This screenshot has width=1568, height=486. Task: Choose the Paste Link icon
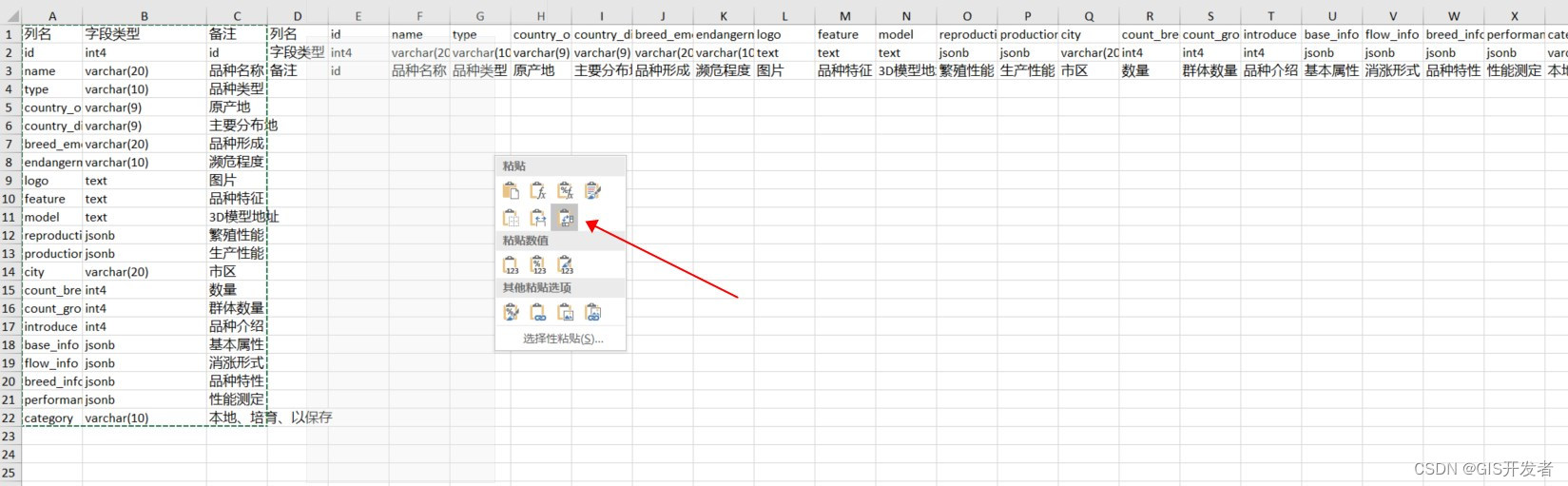[538, 312]
